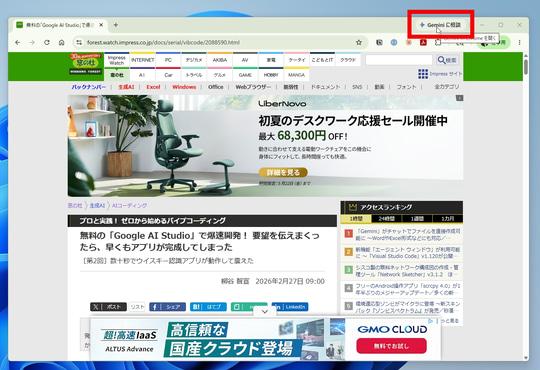Viewport: 540px width, 370px height.
Task: Click the browser back arrow
Action: pyautogui.click(x=18, y=42)
